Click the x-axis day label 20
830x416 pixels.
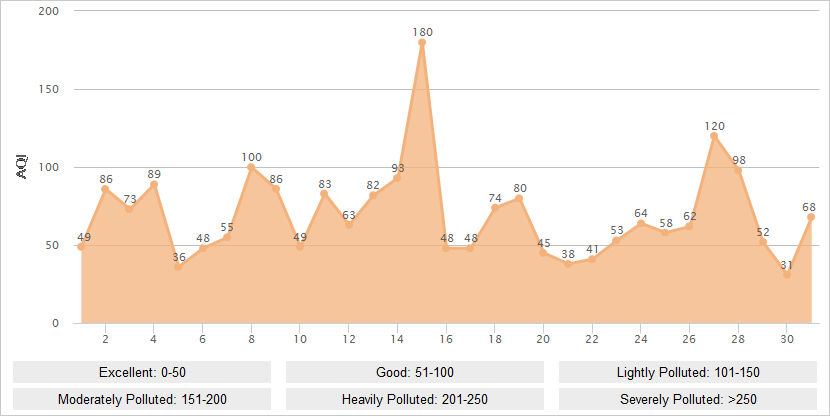pyautogui.click(x=543, y=339)
